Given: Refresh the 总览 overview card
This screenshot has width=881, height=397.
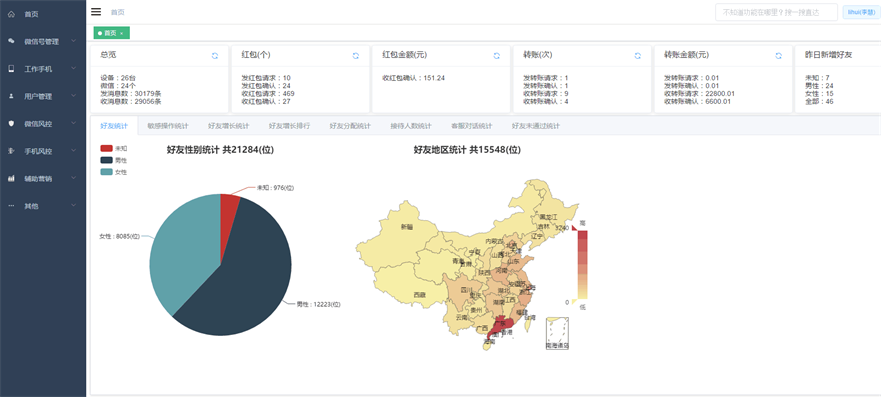Looking at the screenshot, I should pos(215,56).
